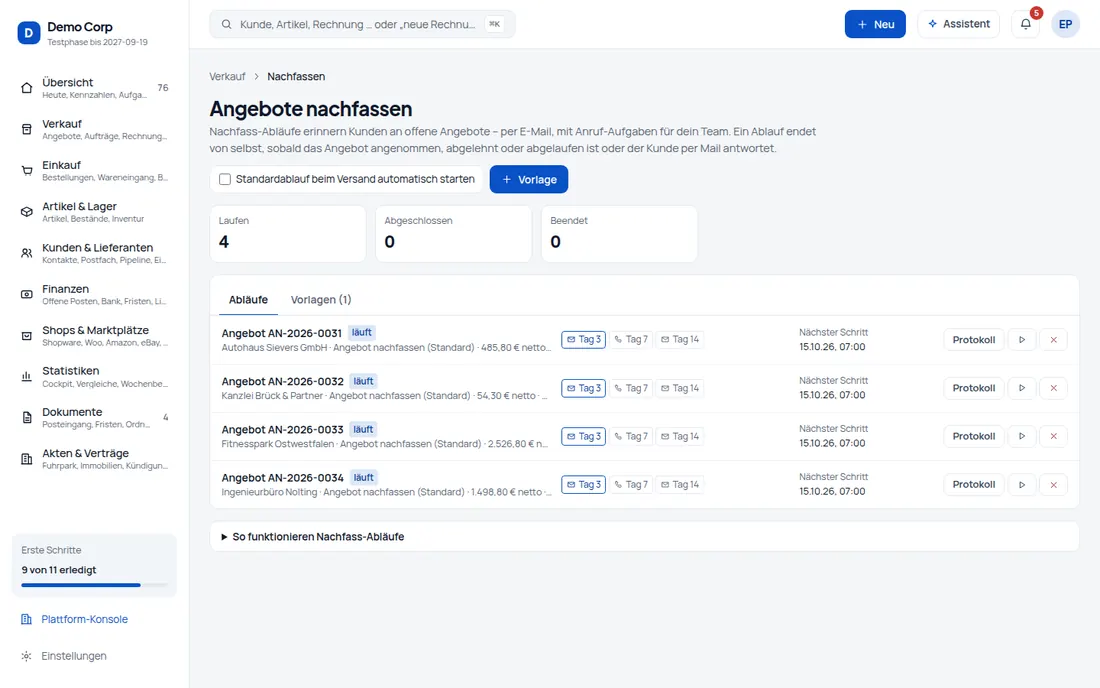Open the Einkauf cart icon
Viewport: 1100px width, 688px height.
coord(27,170)
